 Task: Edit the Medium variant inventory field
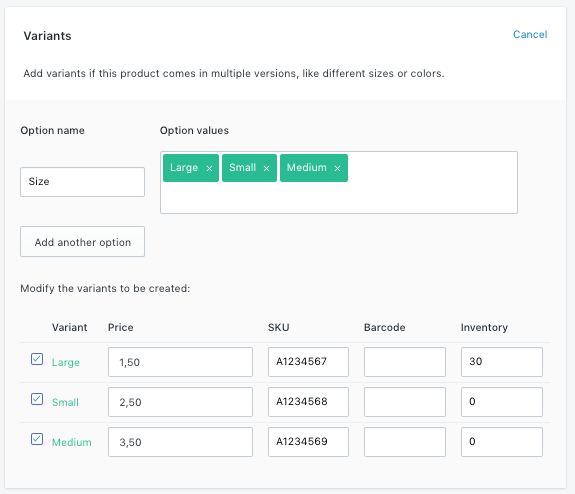tap(502, 442)
